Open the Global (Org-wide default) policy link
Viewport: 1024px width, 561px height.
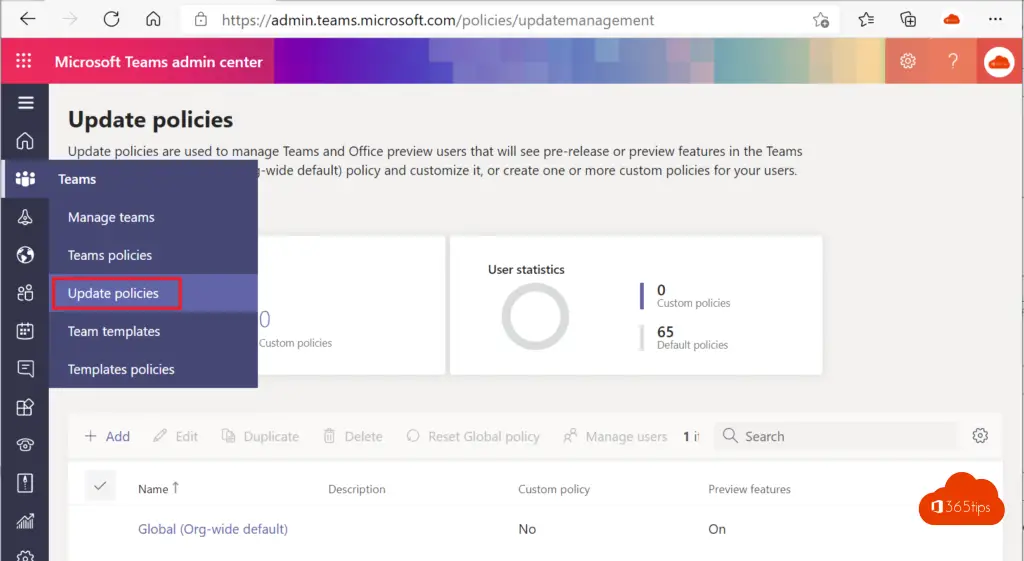pos(213,529)
